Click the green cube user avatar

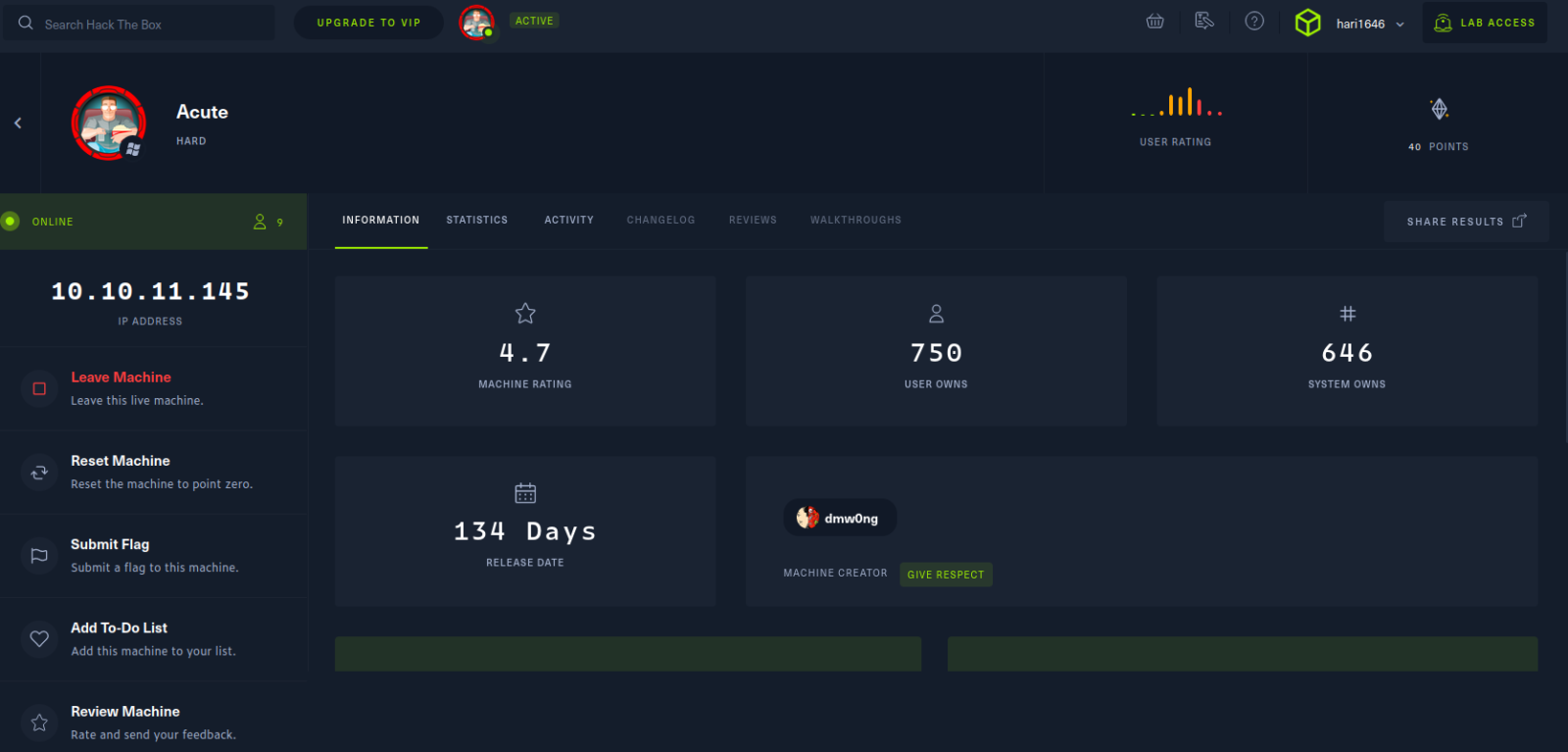(x=1307, y=23)
